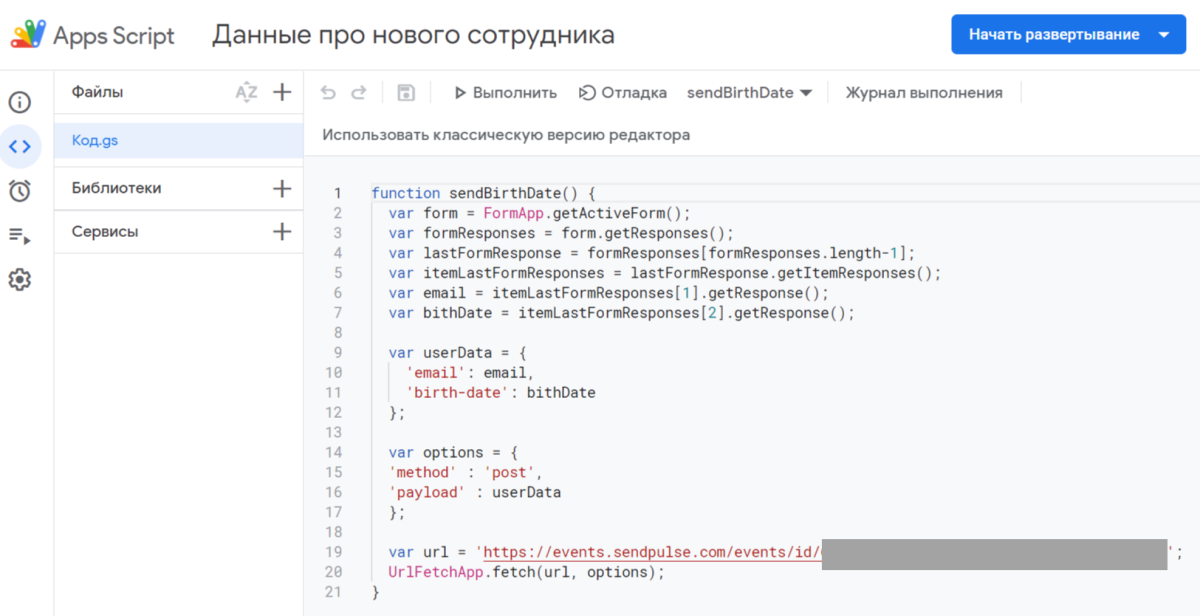The height and width of the screenshot is (616, 1200).
Task: Click line number 1 in gutter
Action: (x=337, y=193)
